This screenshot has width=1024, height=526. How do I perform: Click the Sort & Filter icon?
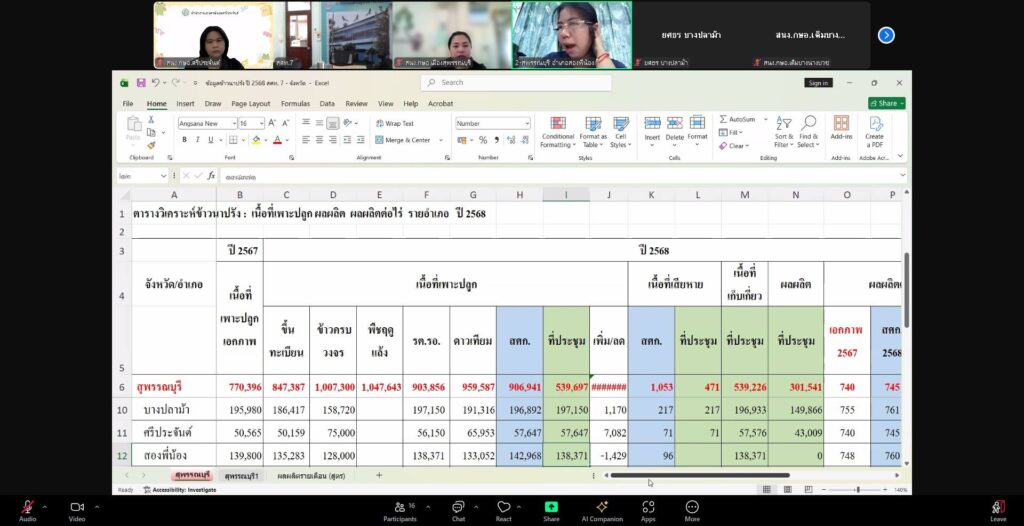pos(783,124)
